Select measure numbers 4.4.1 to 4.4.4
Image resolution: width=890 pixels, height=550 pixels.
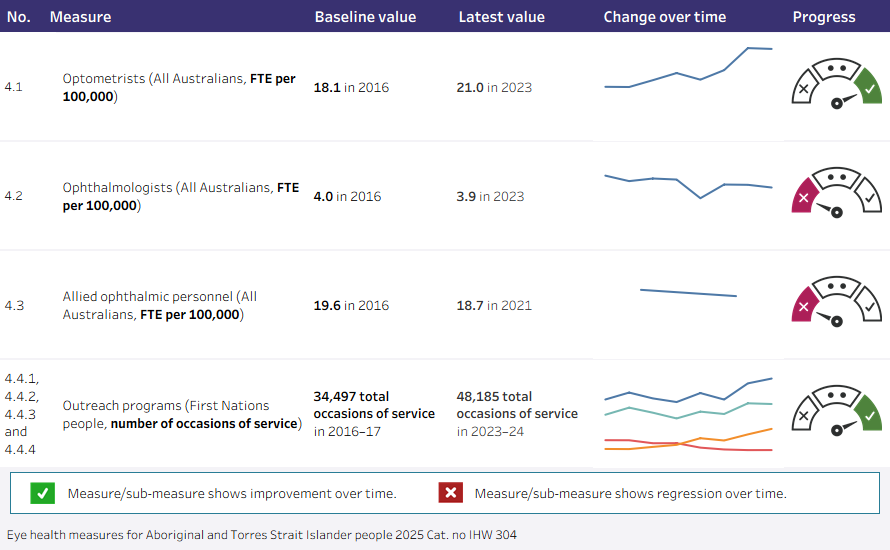tap(22, 414)
